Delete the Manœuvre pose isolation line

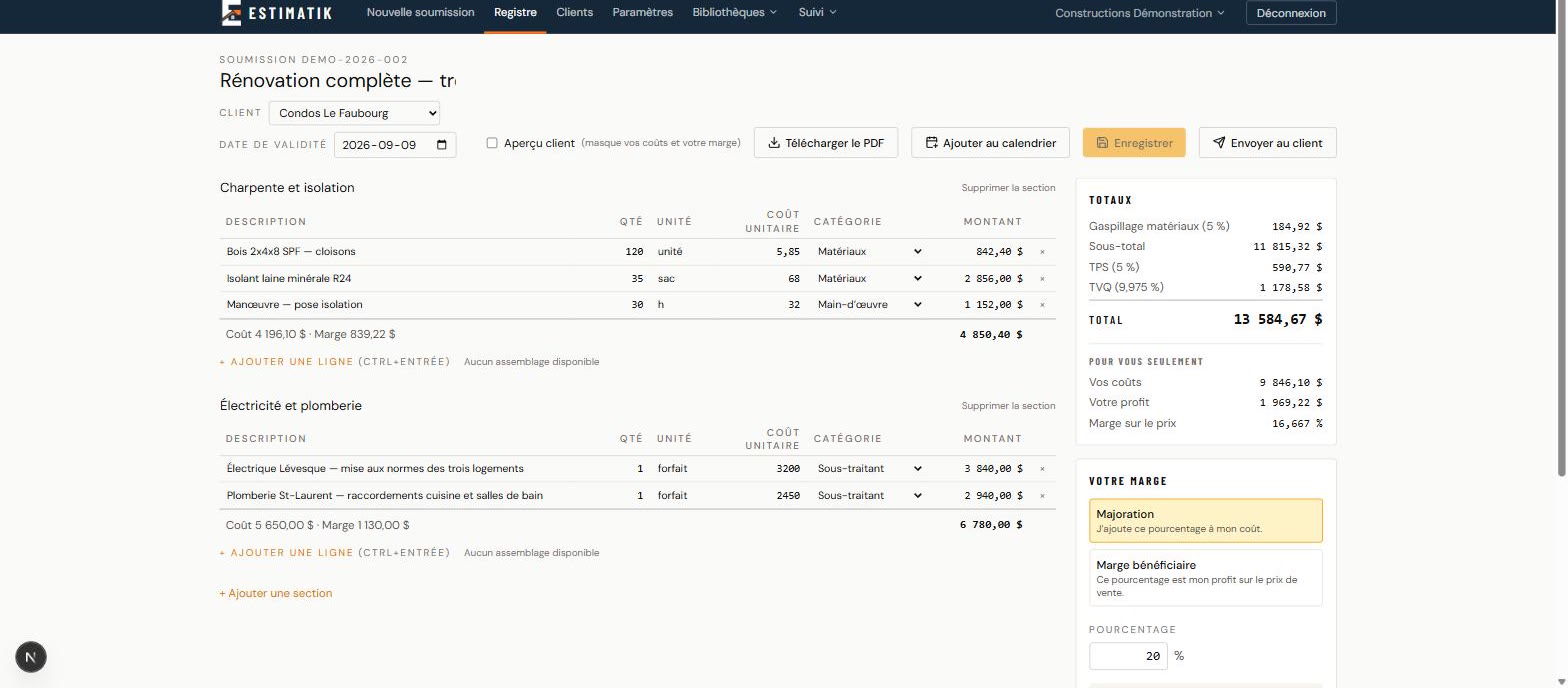1042,305
